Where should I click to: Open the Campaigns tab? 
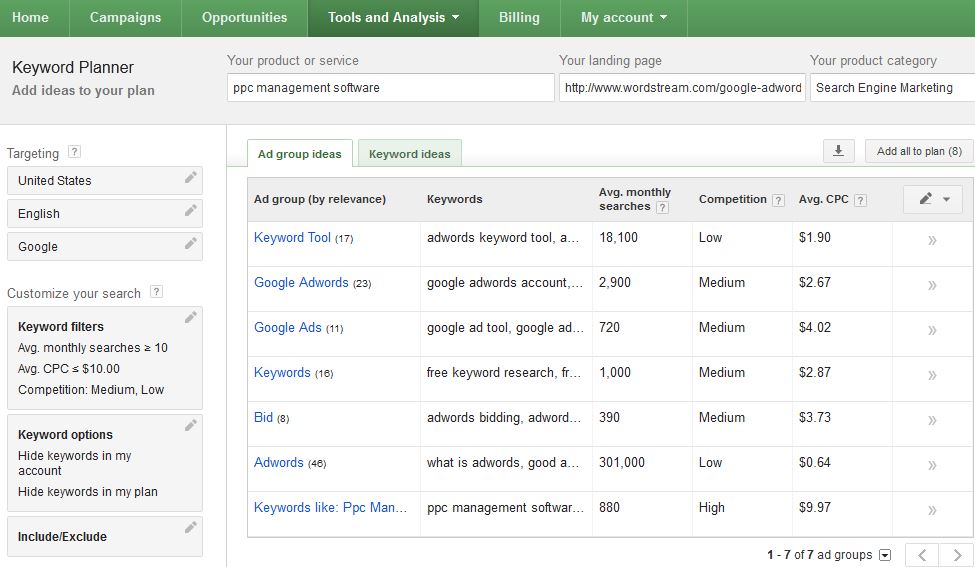click(126, 18)
